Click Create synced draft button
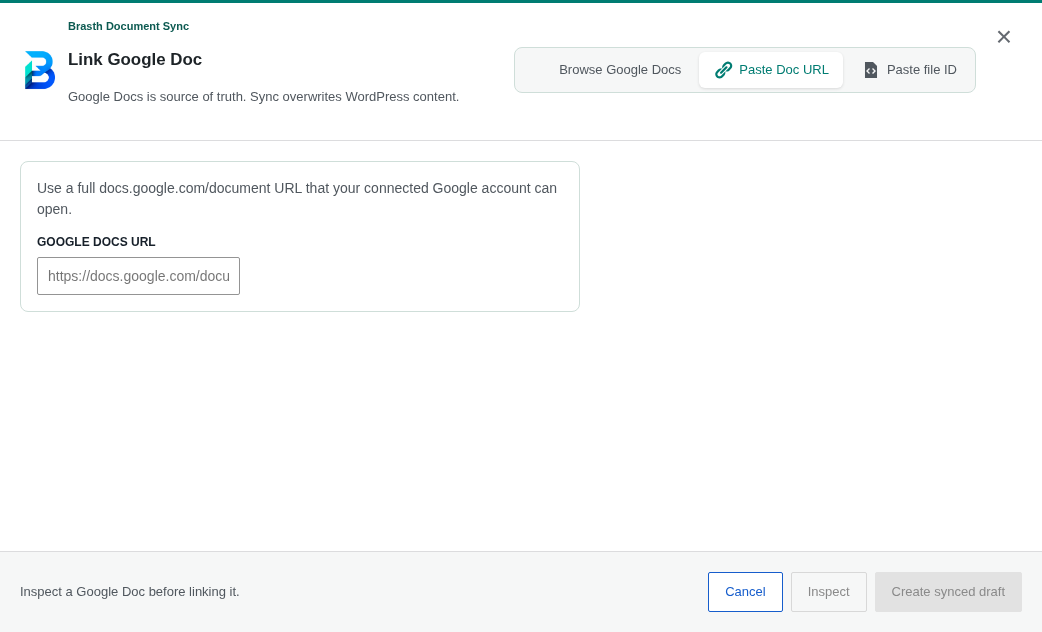The height and width of the screenshot is (632, 1042). tap(948, 591)
